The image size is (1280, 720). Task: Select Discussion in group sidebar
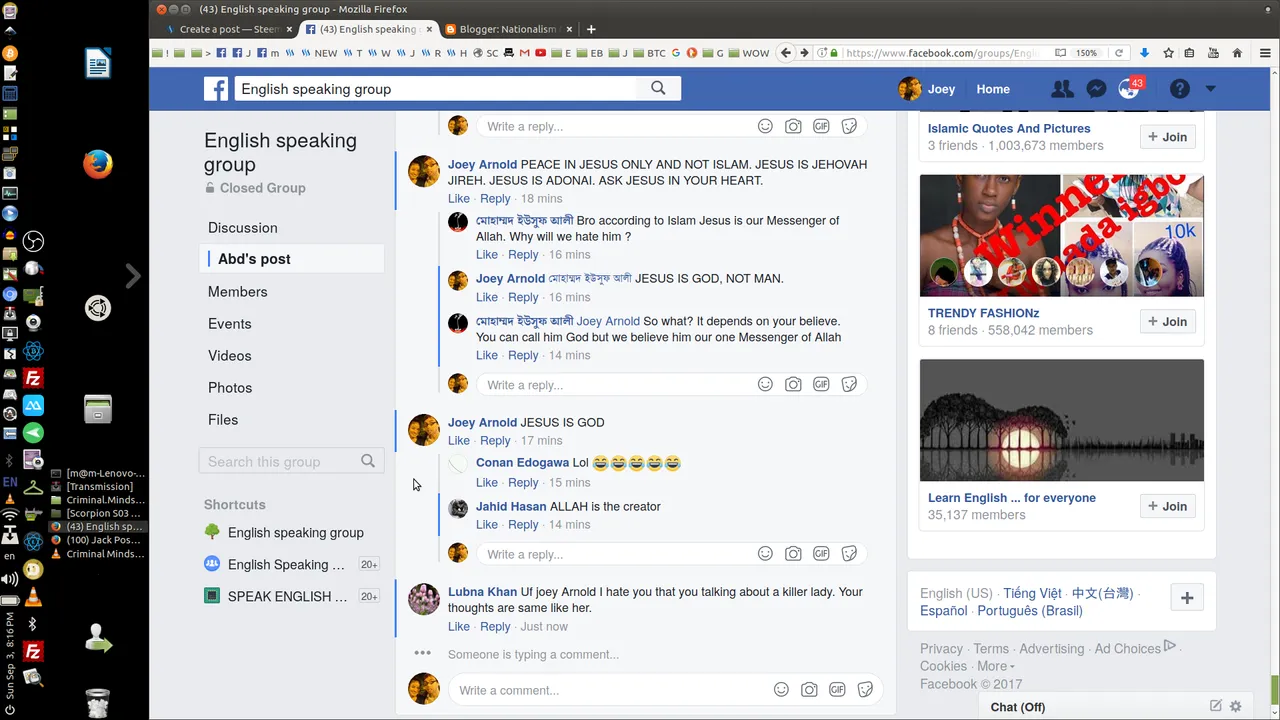[243, 228]
